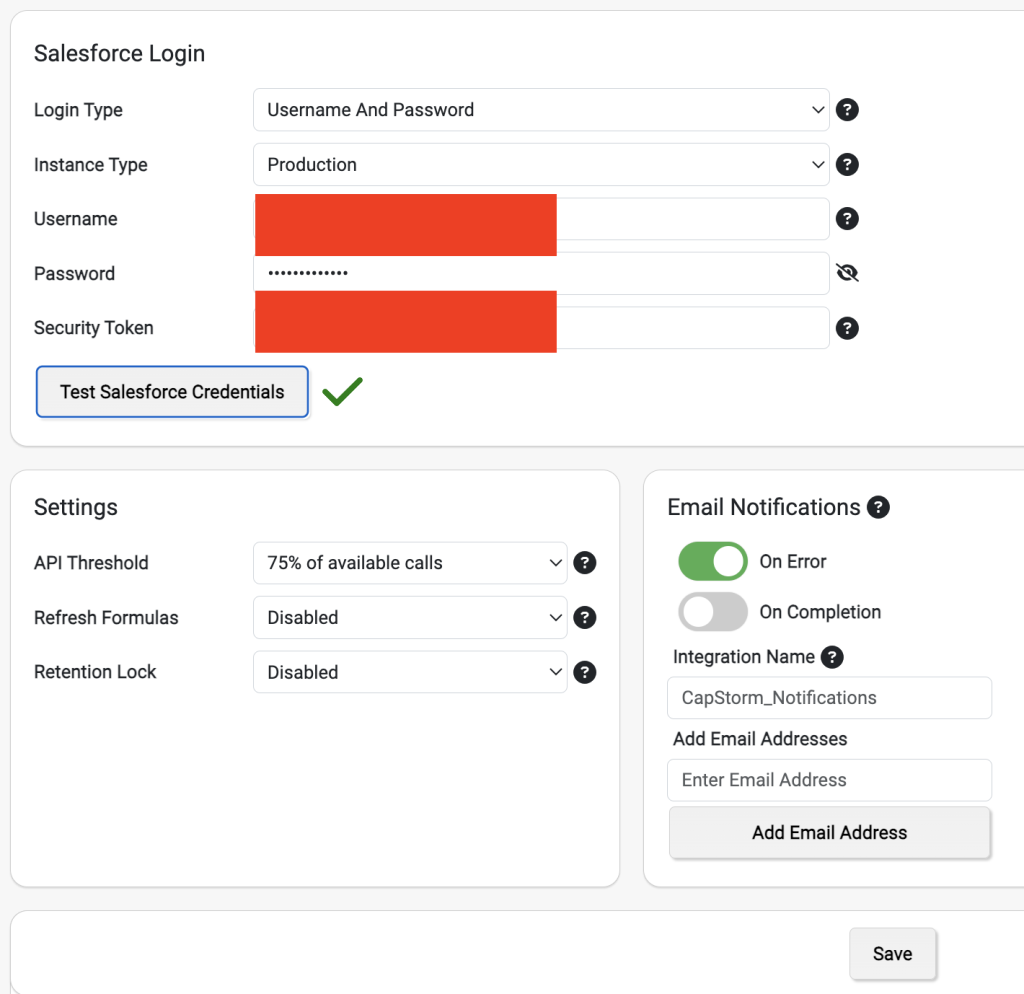Open Email Notifications help icon
This screenshot has width=1024, height=994.
click(x=878, y=507)
